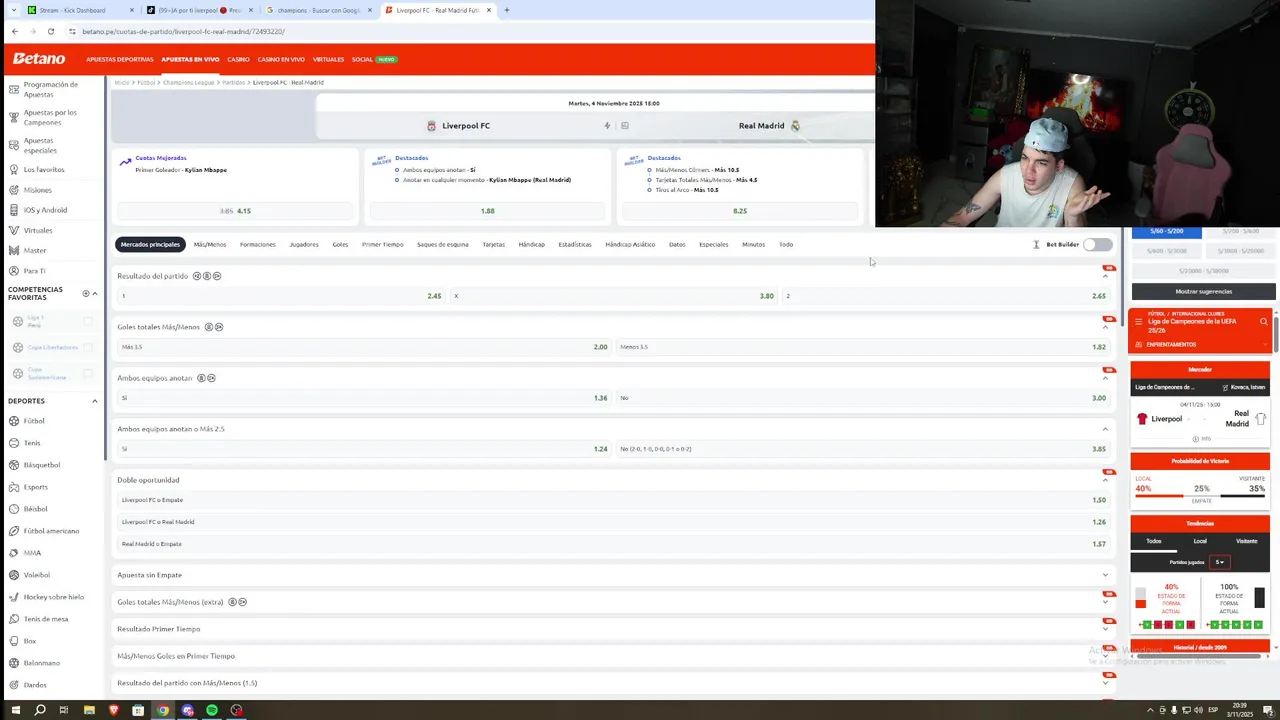This screenshot has width=1280, height=720.
Task: Check the Liga 1 Perú favorite checkbox
Action: pyautogui.click(x=88, y=321)
